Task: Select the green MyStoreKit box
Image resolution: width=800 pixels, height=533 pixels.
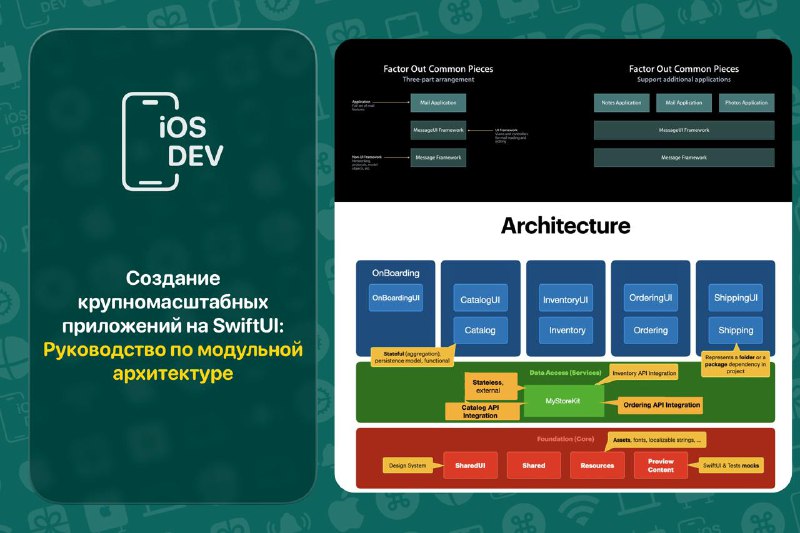Action: click(x=563, y=401)
